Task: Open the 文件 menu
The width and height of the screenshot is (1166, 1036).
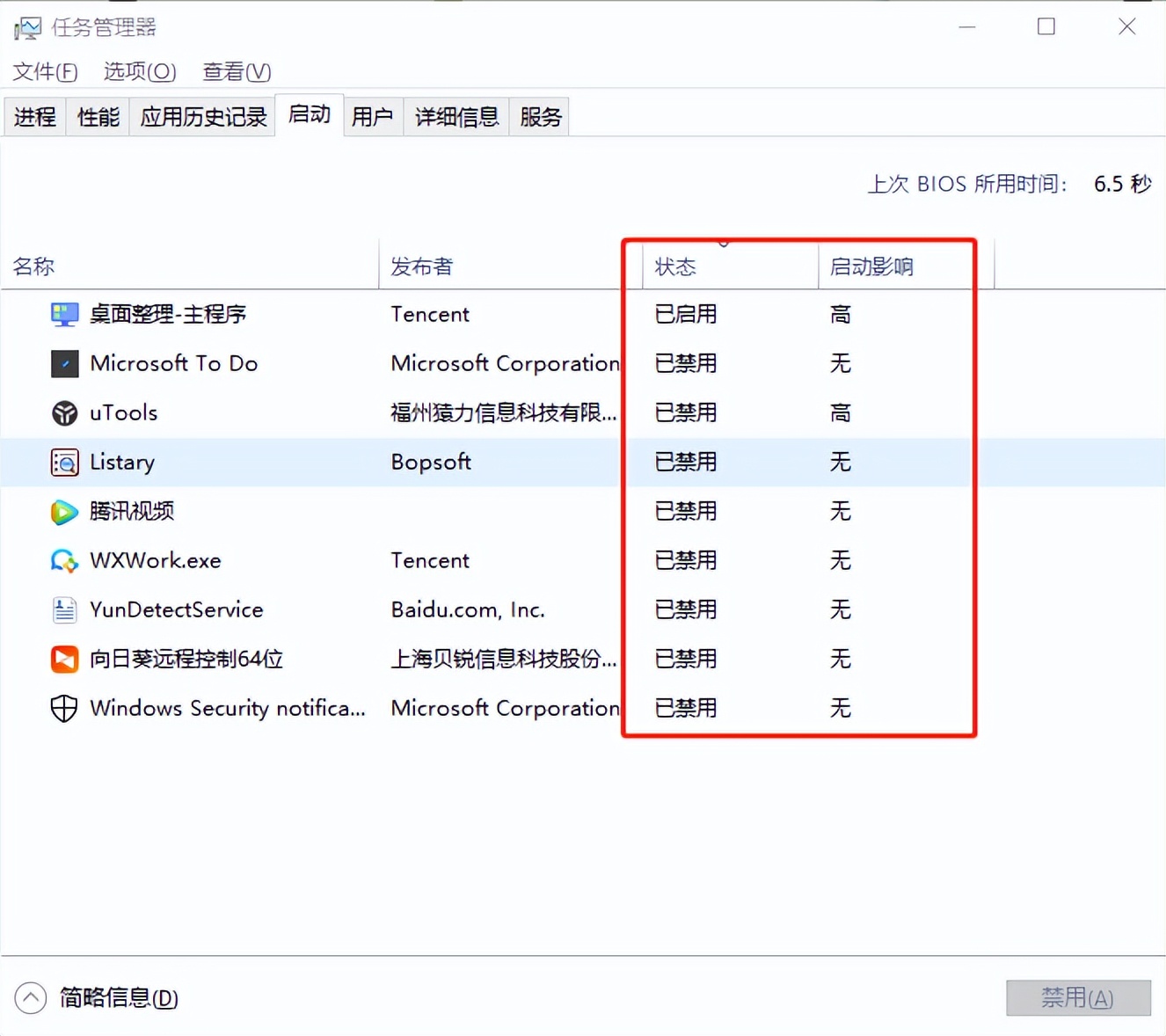Action: (44, 71)
